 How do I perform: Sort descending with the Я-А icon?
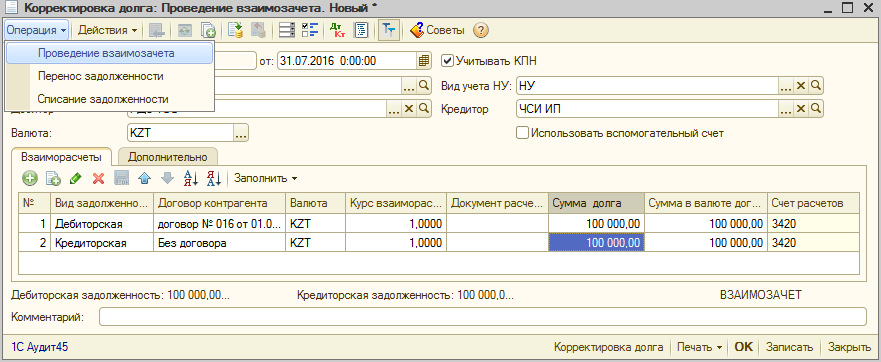coord(214,179)
